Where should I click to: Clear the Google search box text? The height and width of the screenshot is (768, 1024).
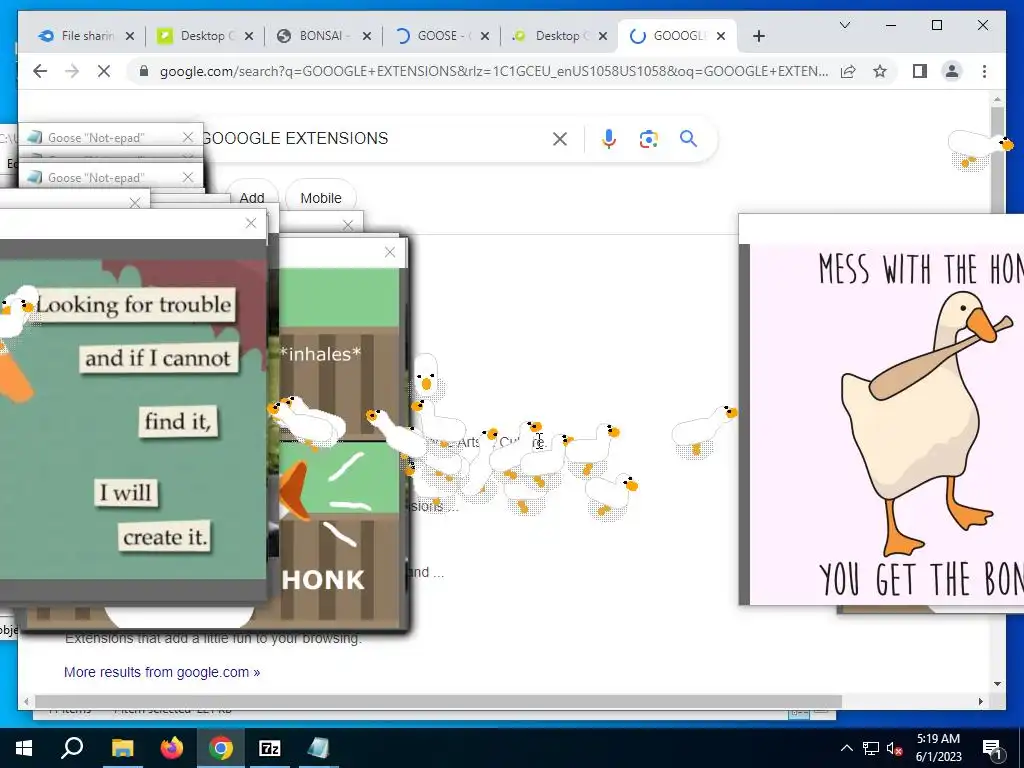coord(560,138)
